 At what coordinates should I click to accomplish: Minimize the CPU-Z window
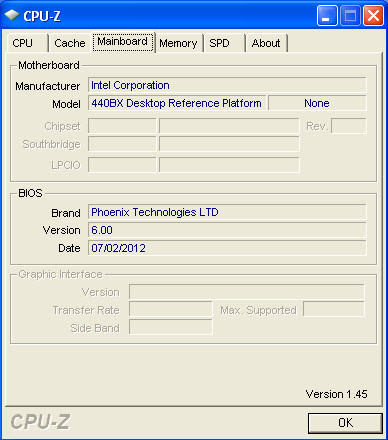coord(327,15)
